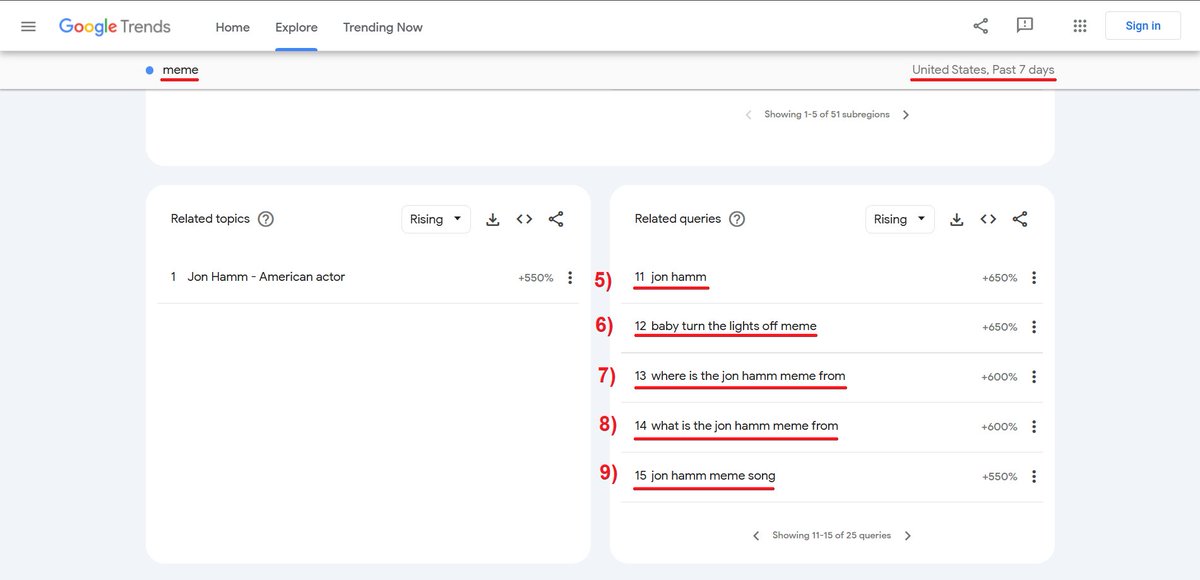This screenshot has height=580, width=1200.
Task: Open the Google apps grid
Action: click(x=1080, y=26)
